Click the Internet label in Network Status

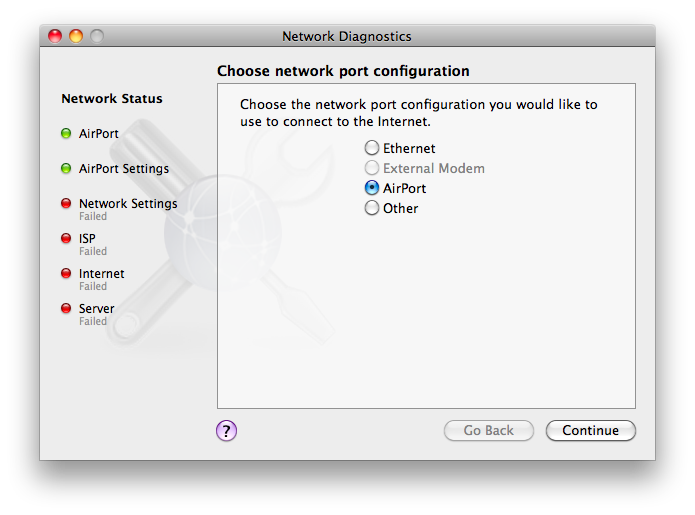(102, 274)
